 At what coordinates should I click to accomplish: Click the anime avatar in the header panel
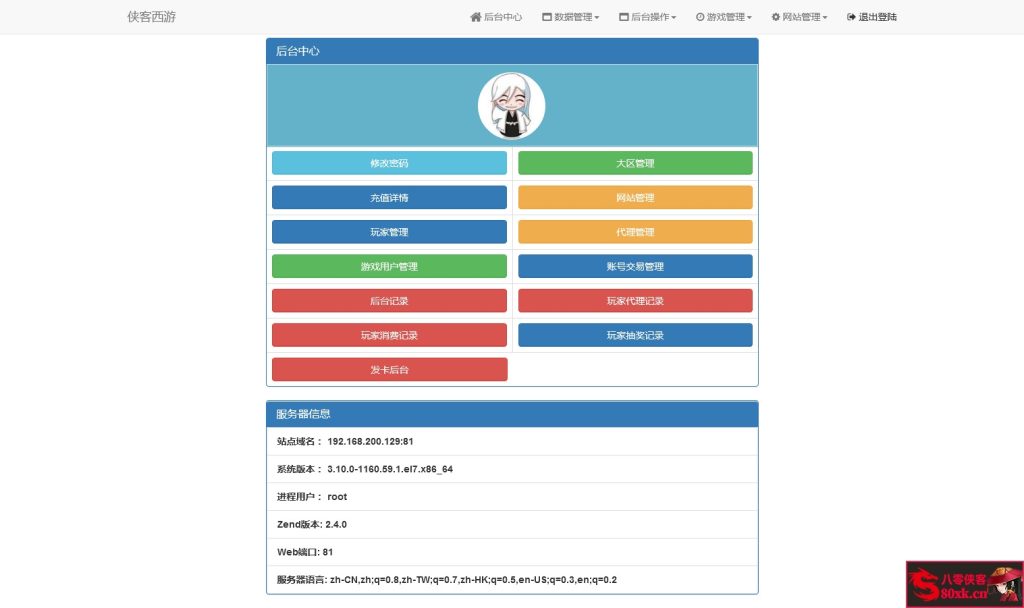pyautogui.click(x=512, y=105)
